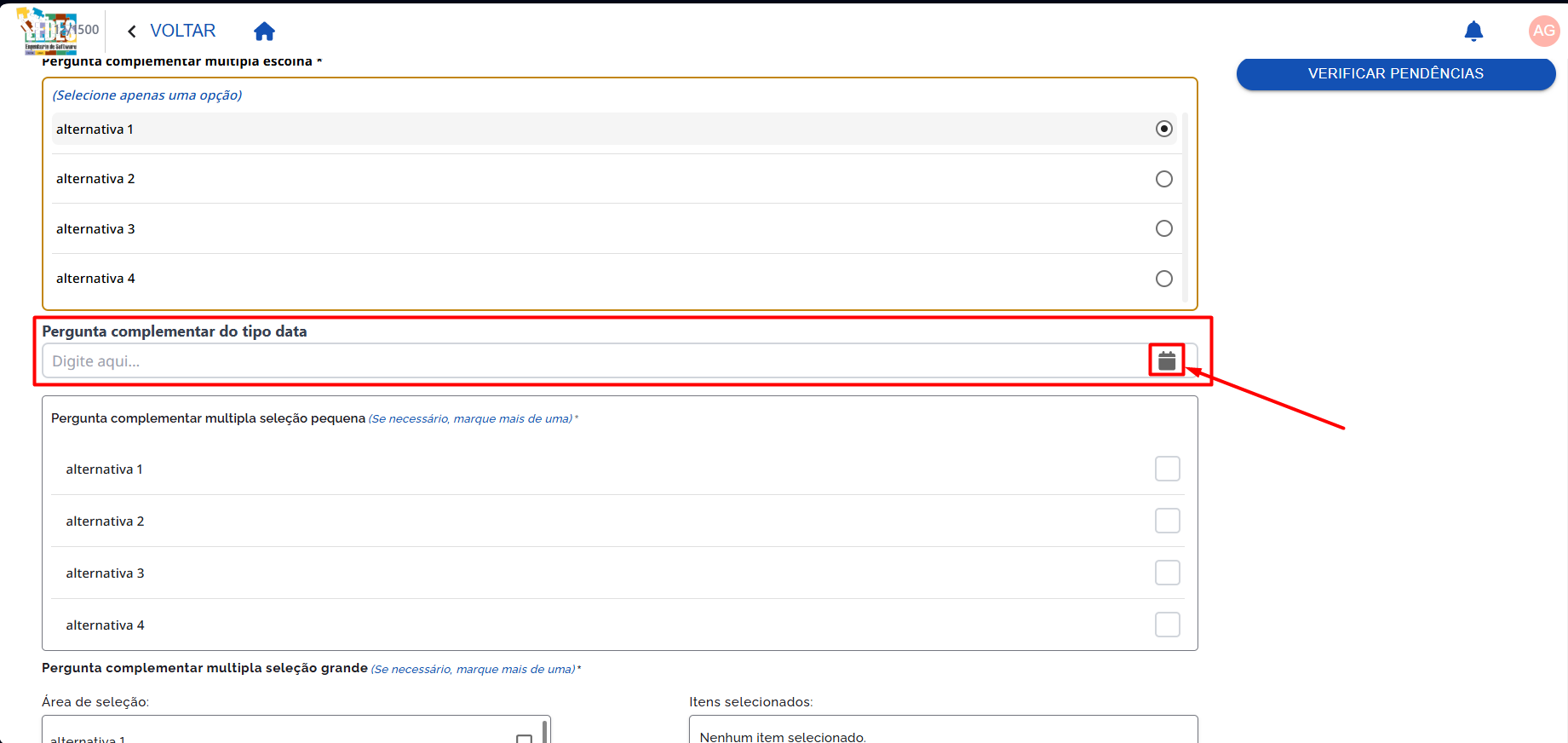Choose the alternativa 3 radio option
This screenshot has width=1568, height=743.
1164,228
